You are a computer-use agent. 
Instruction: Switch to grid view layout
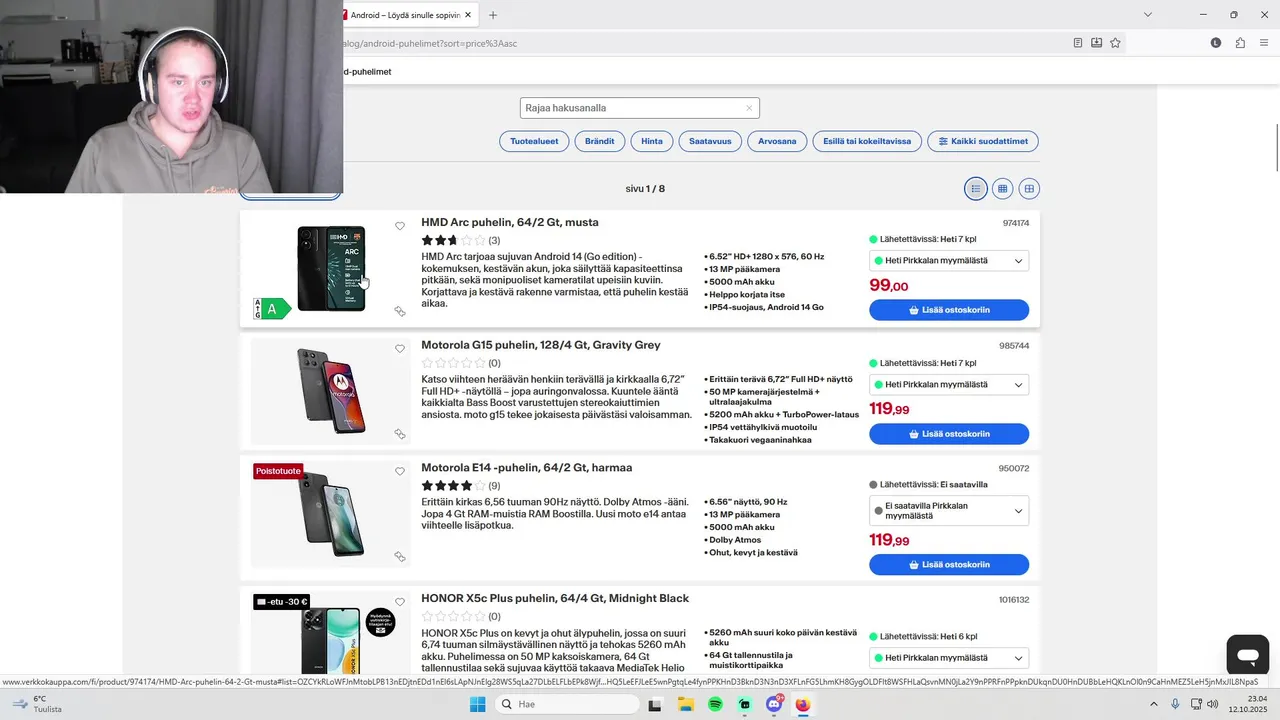click(x=1002, y=188)
